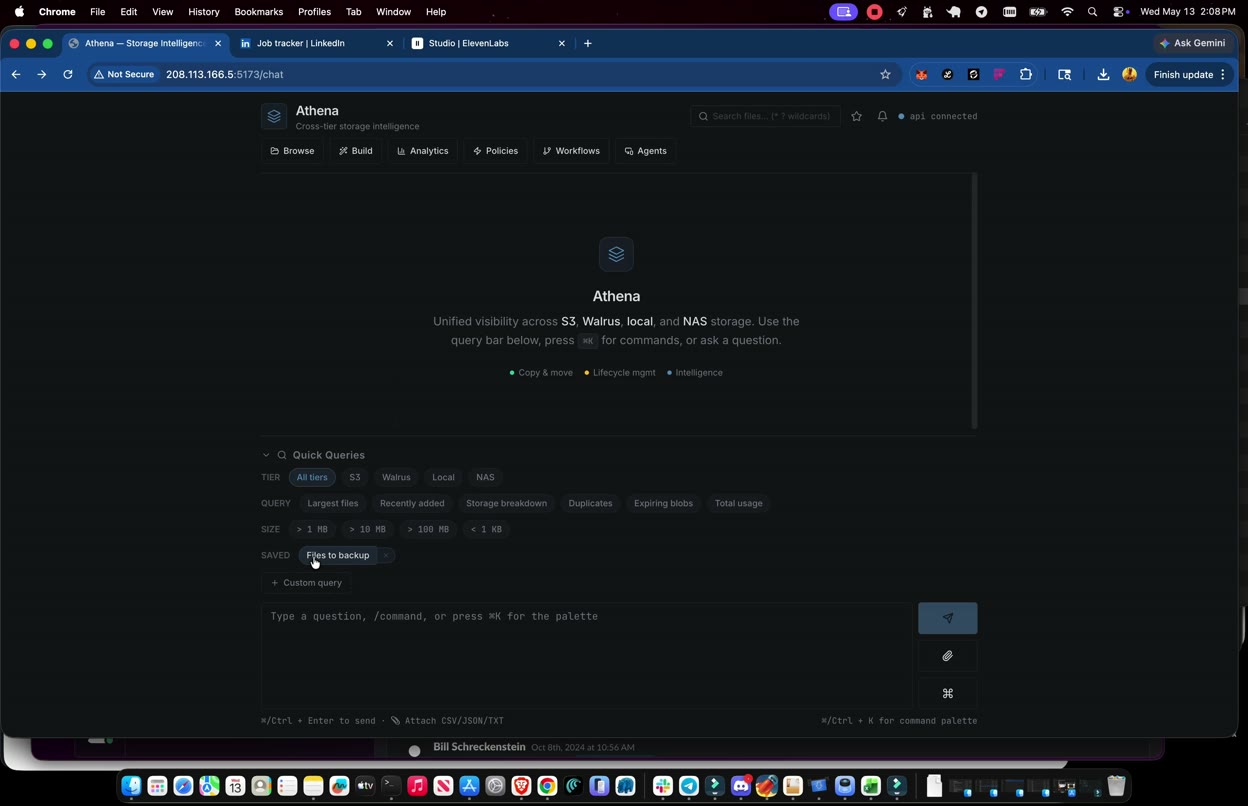
Task: Click the large Athena logo in center
Action: [x=616, y=254]
